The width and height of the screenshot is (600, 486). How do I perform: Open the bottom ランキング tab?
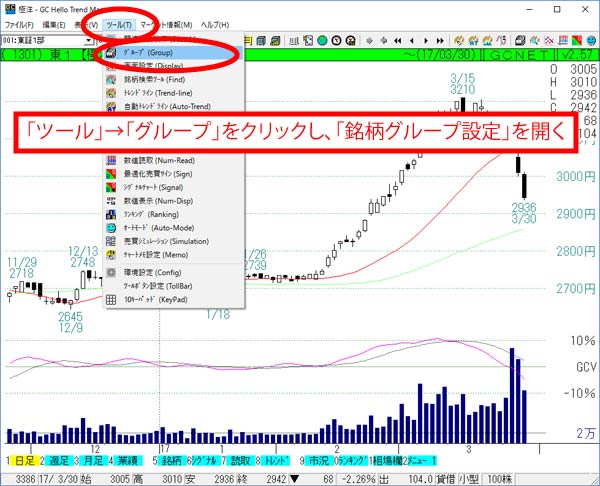coord(352,461)
